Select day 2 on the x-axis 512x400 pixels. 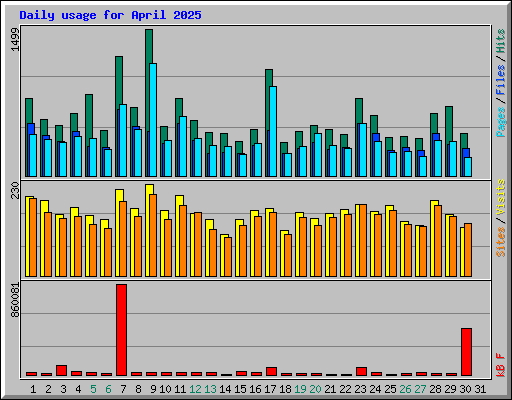[x=48, y=389]
